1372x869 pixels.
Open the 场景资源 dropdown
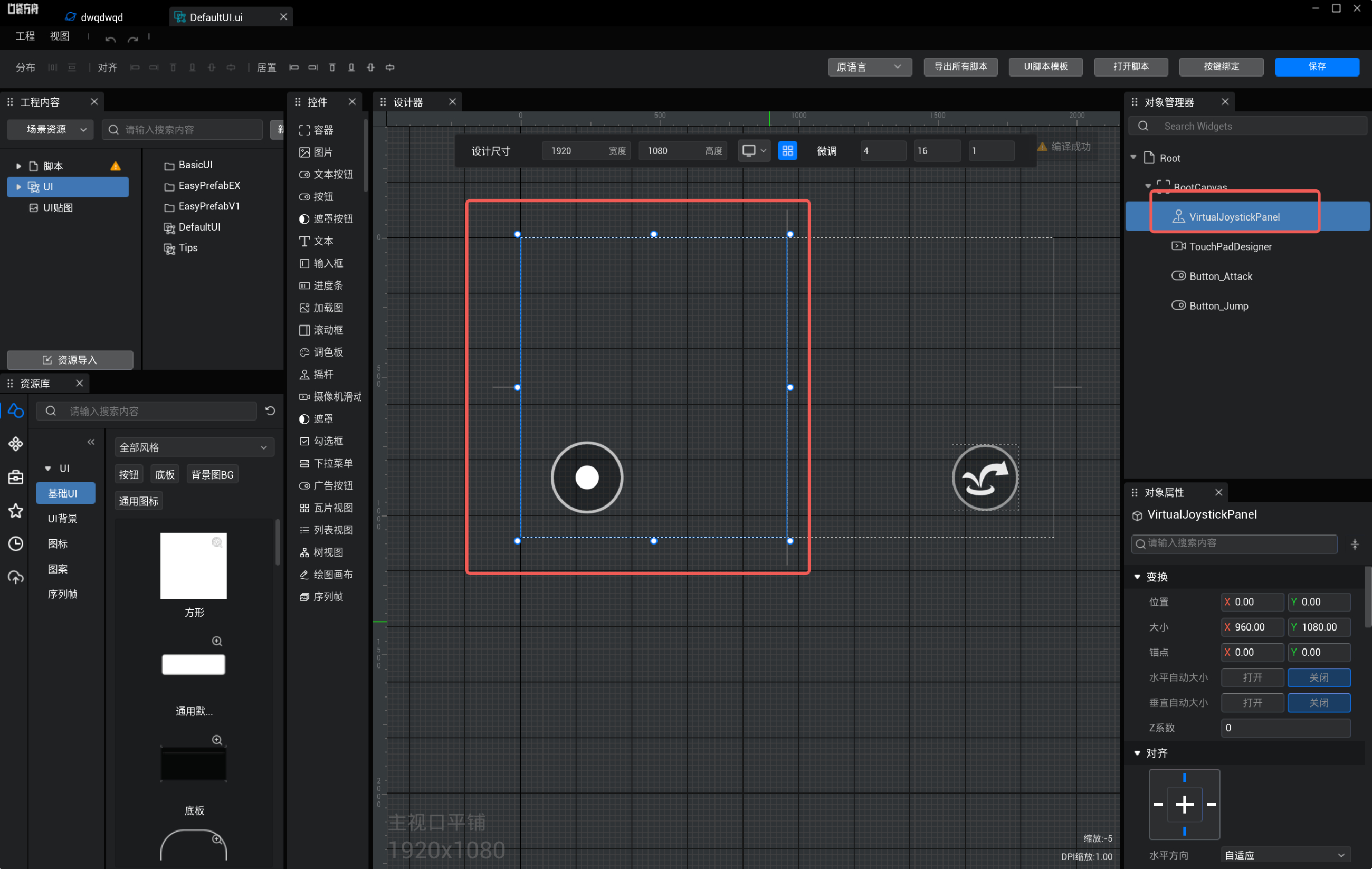tap(50, 129)
